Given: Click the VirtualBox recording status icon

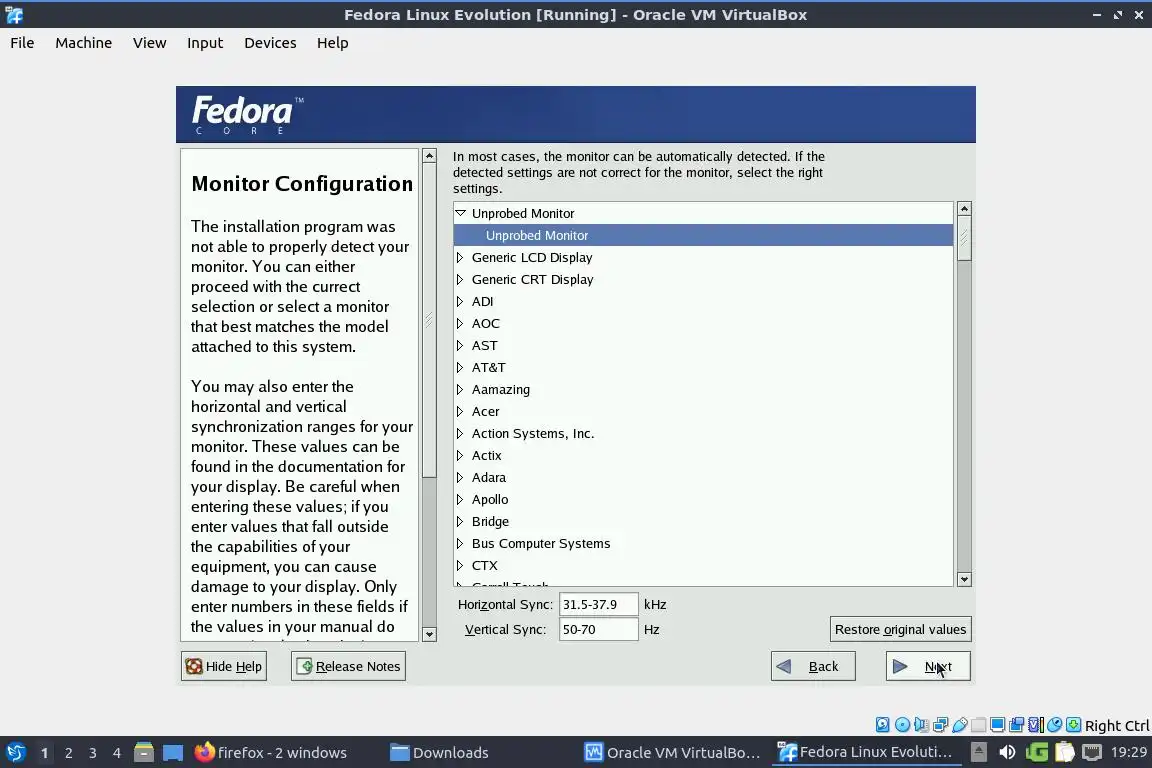Looking at the screenshot, I should (x=1017, y=725).
